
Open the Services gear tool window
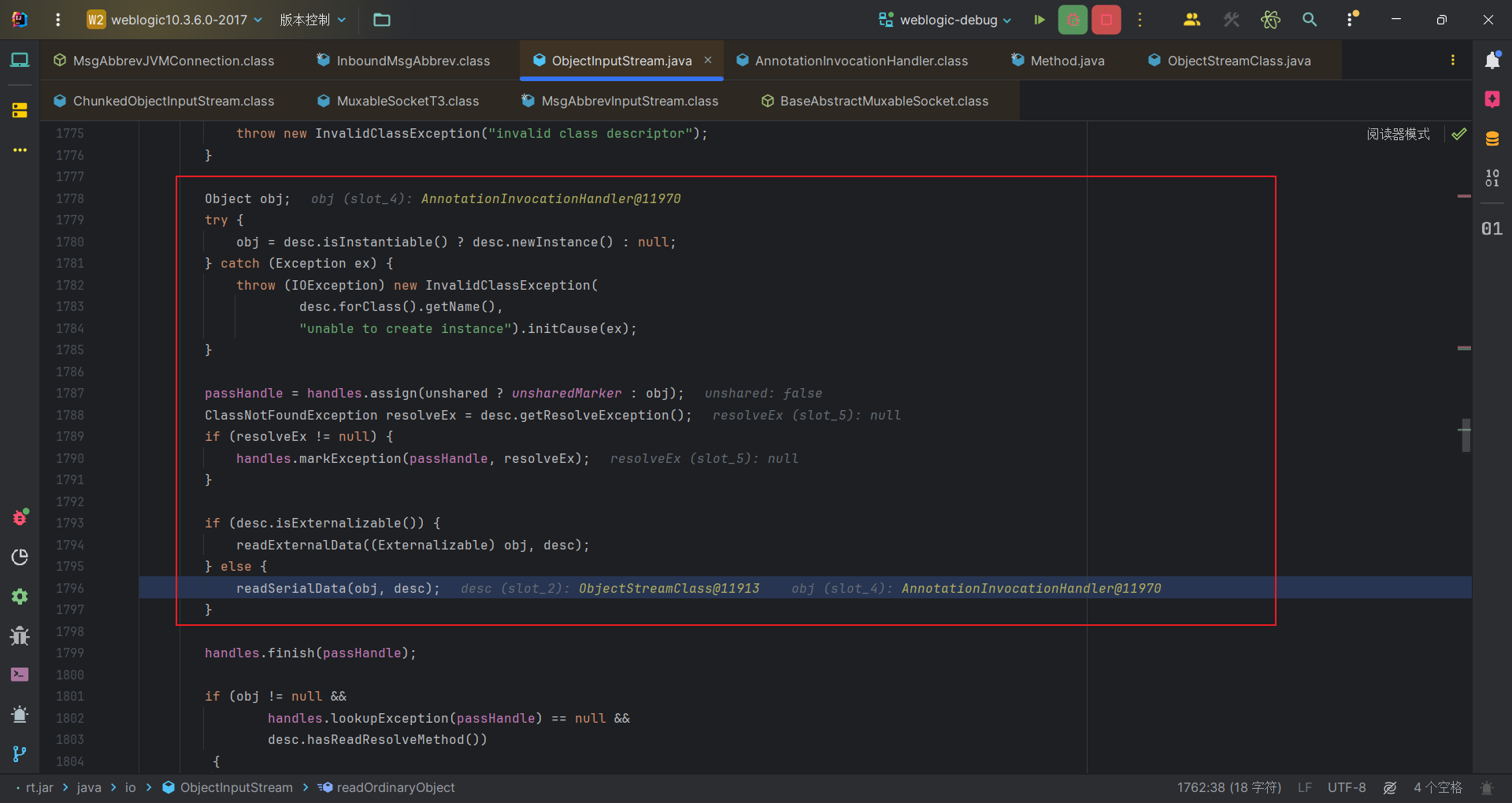20,597
